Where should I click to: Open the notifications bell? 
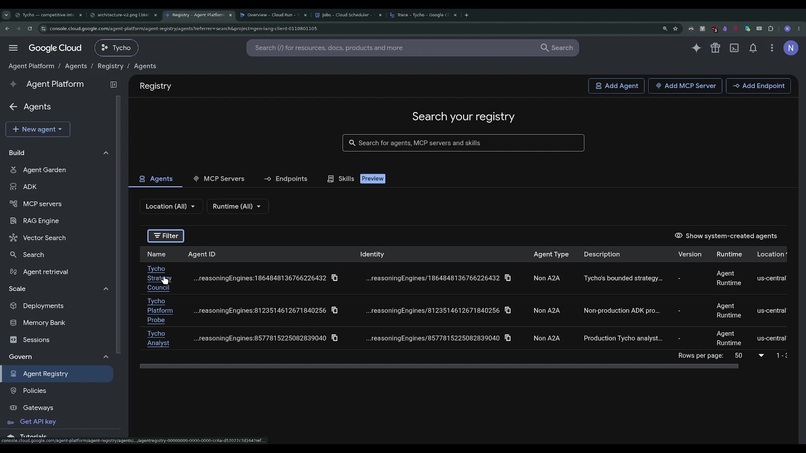tap(753, 48)
